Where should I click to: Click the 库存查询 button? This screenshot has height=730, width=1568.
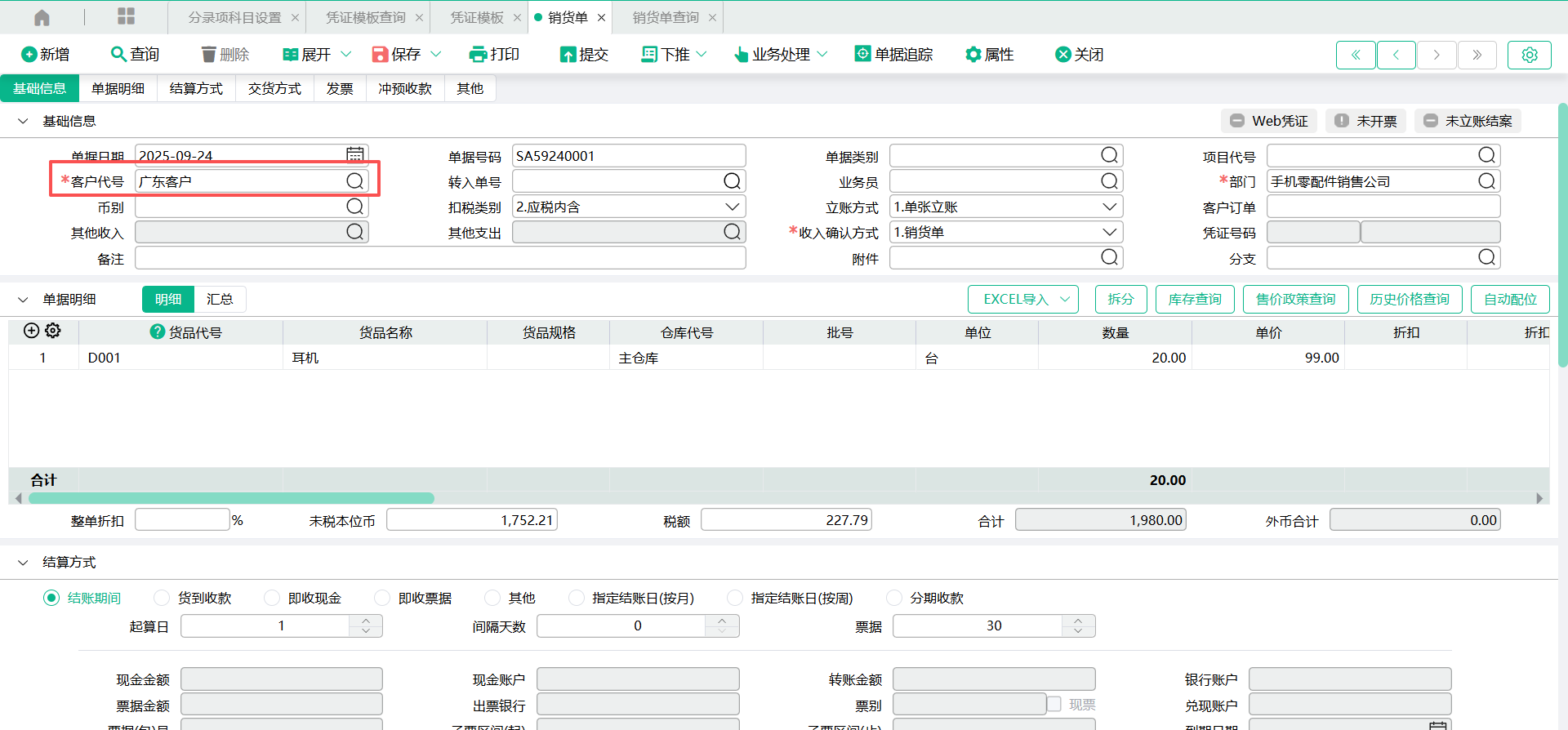click(1195, 299)
